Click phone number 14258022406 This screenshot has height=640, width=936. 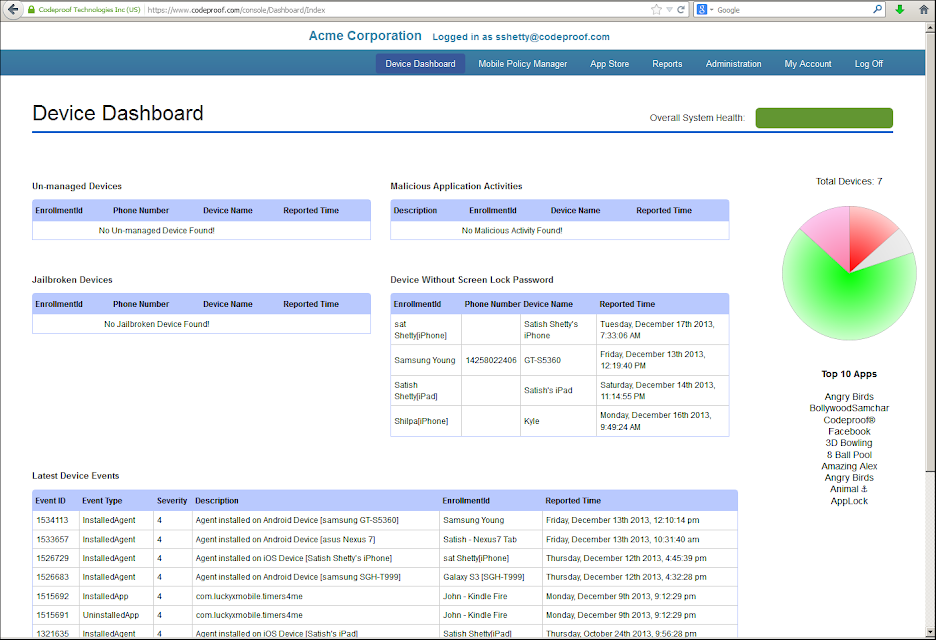click(491, 361)
